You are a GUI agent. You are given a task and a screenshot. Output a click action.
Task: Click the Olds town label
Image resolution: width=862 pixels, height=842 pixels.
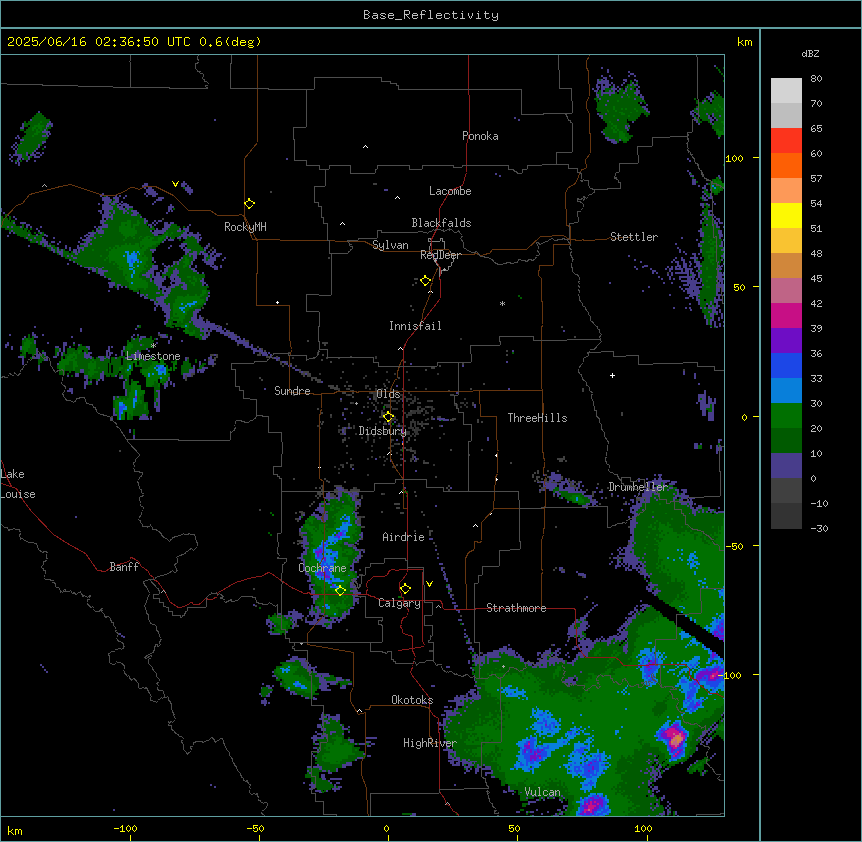(388, 394)
